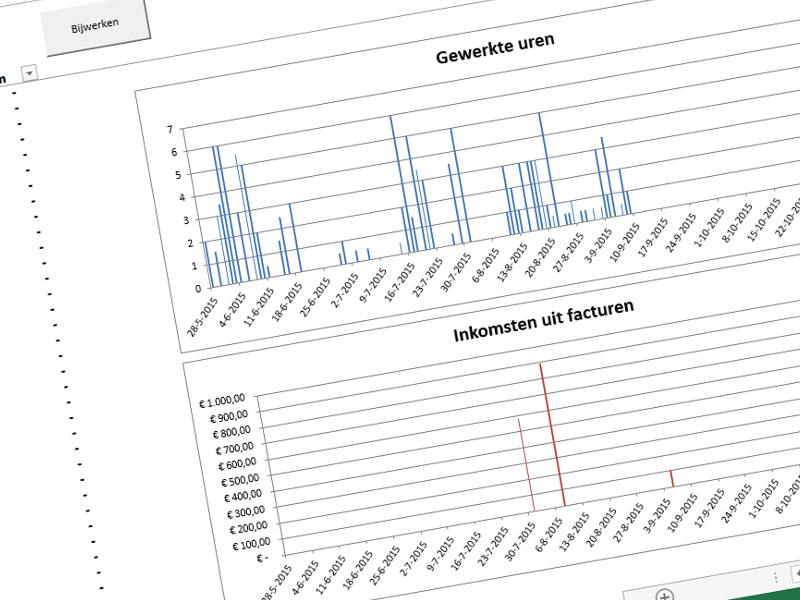
Task: Select the short red bar near 3-9-2015
Action: click(672, 478)
